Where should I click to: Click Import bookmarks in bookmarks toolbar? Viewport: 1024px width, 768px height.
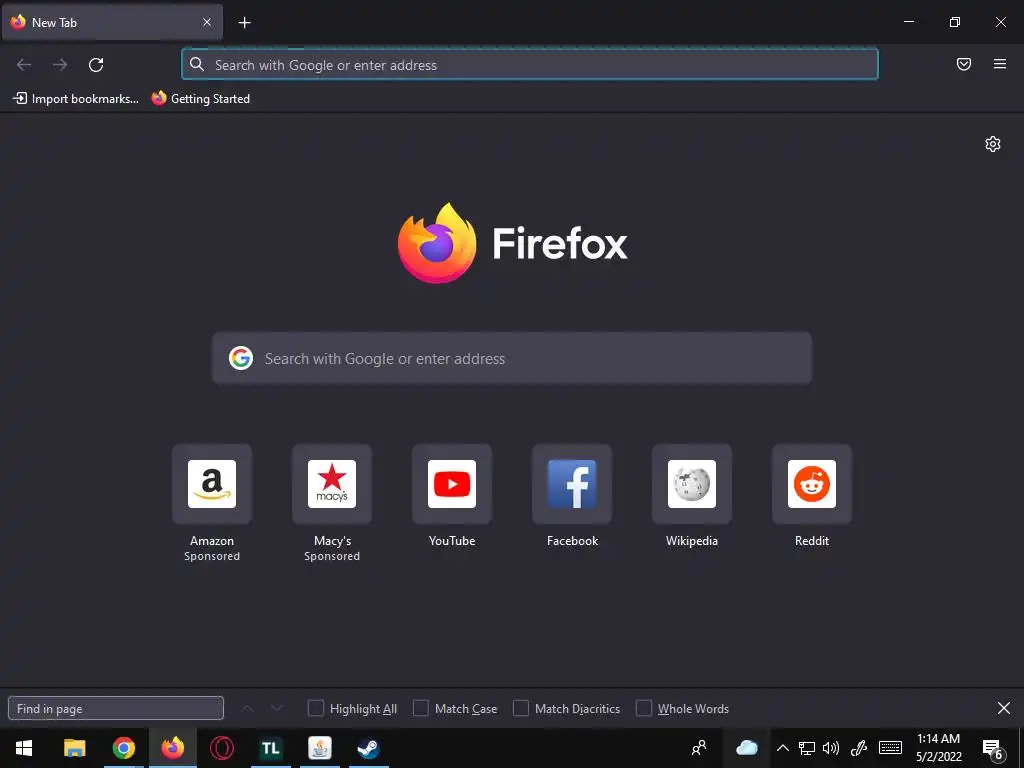coord(76,99)
